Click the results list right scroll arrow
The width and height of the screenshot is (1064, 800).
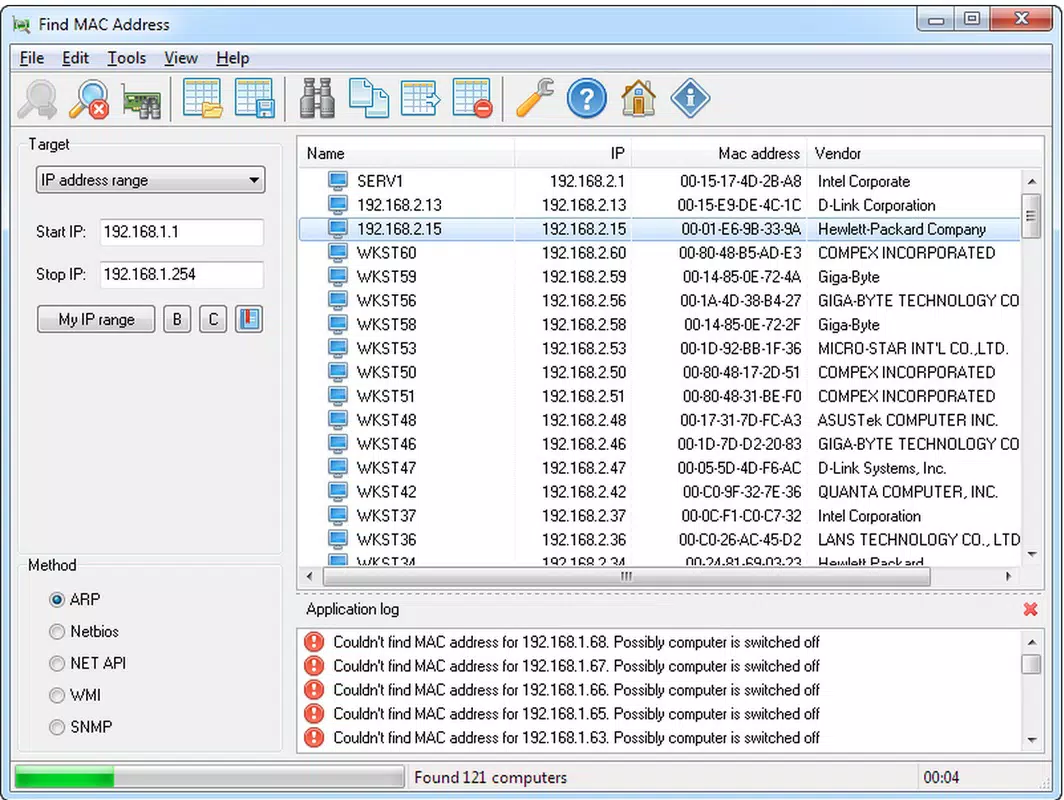click(1008, 577)
